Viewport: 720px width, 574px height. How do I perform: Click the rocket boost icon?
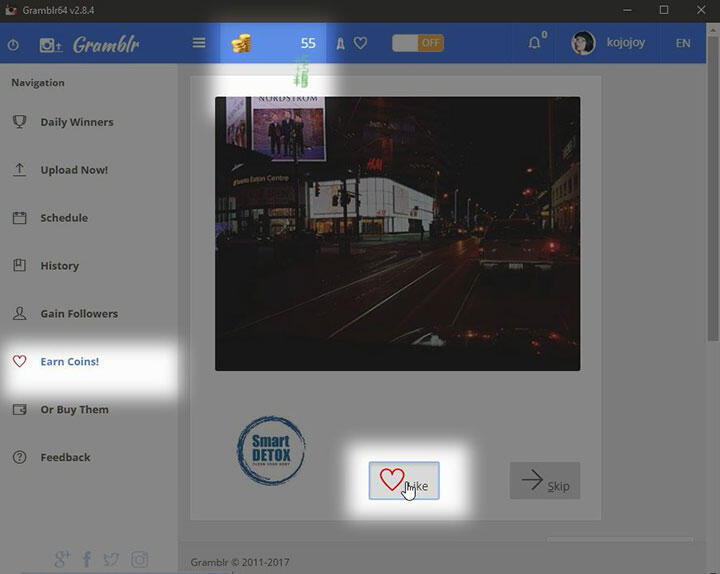point(340,44)
